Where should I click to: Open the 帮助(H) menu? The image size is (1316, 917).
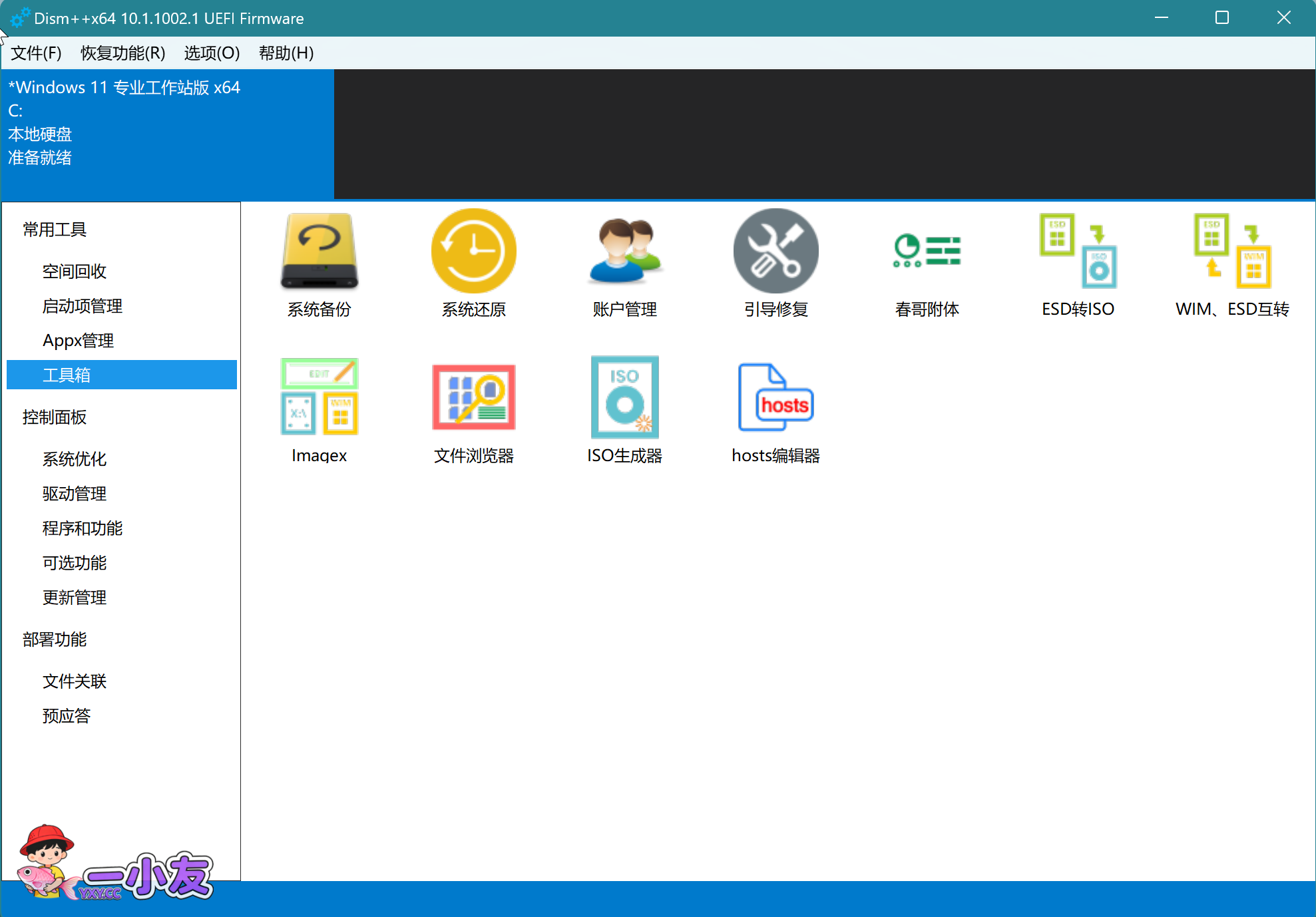click(x=286, y=53)
